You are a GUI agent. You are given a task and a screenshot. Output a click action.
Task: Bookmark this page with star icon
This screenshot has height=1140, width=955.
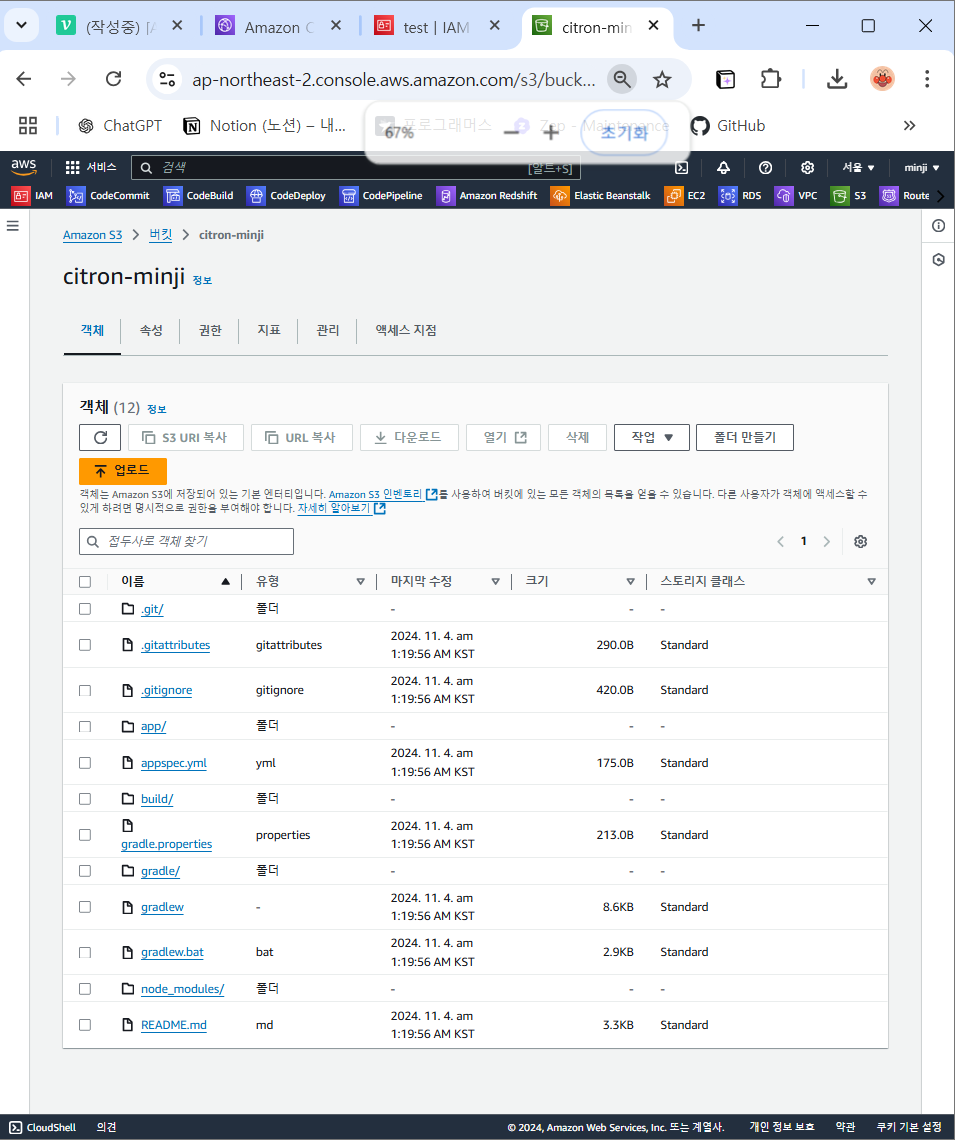pyautogui.click(x=661, y=79)
